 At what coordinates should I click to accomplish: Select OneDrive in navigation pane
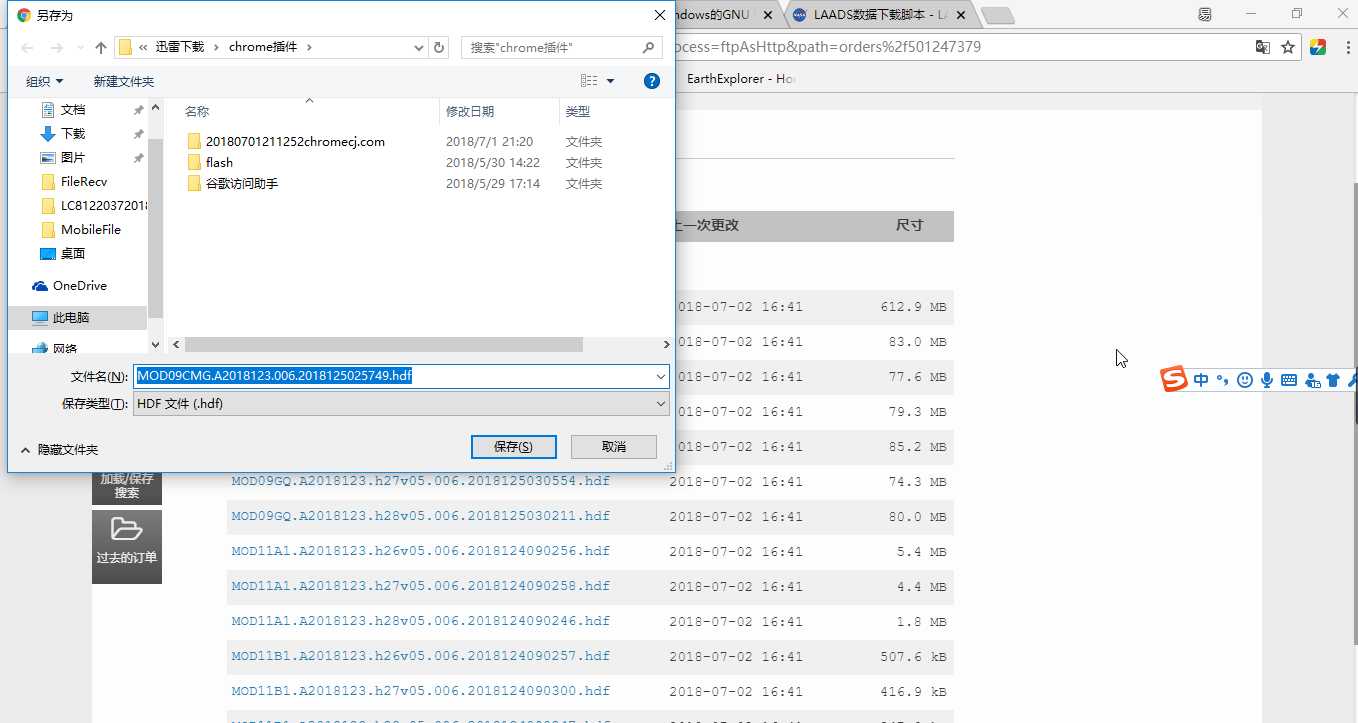[x=79, y=285]
